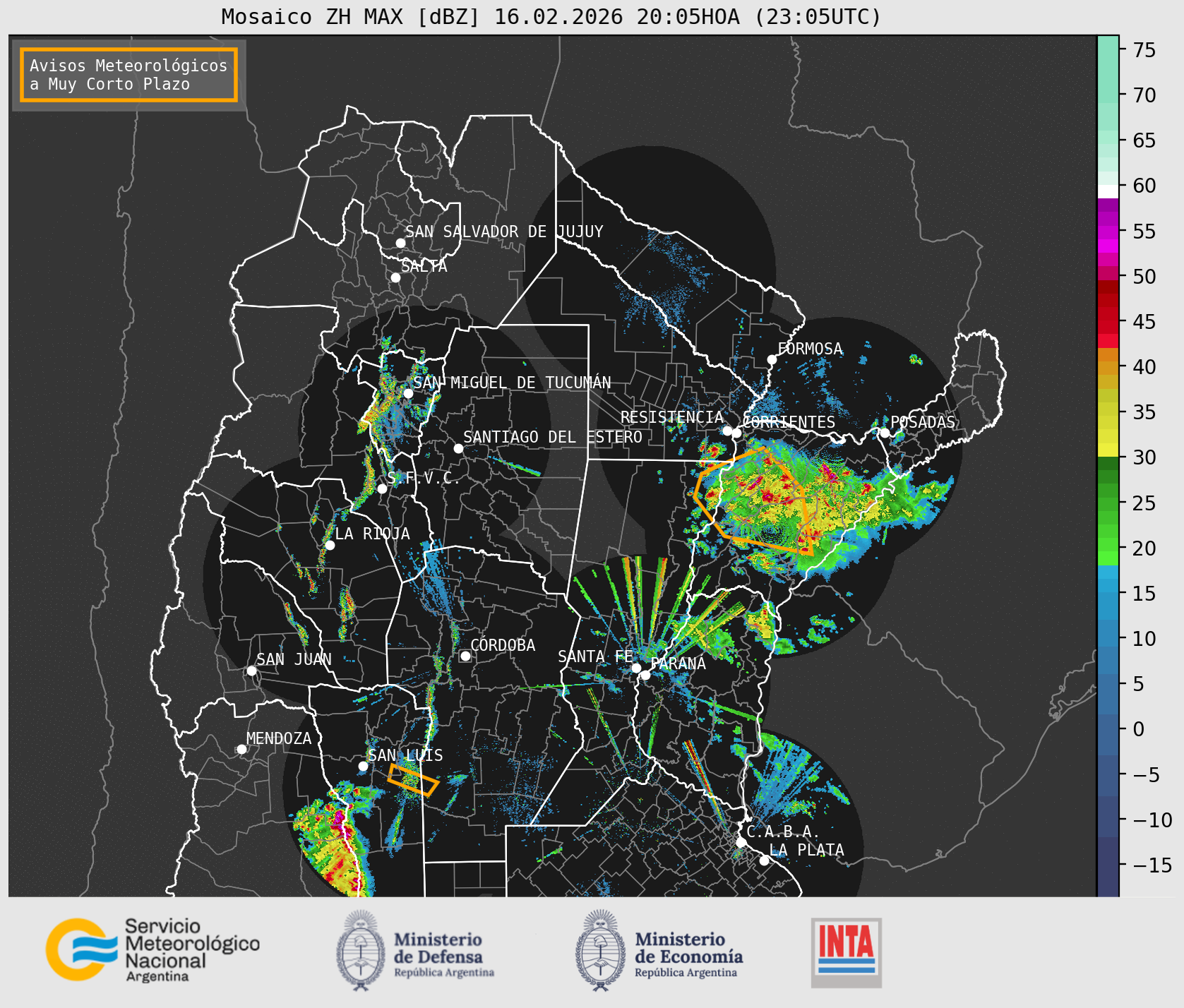Click the 45 value on the dBZ scale
The height and width of the screenshot is (1008, 1184).
point(1144,321)
